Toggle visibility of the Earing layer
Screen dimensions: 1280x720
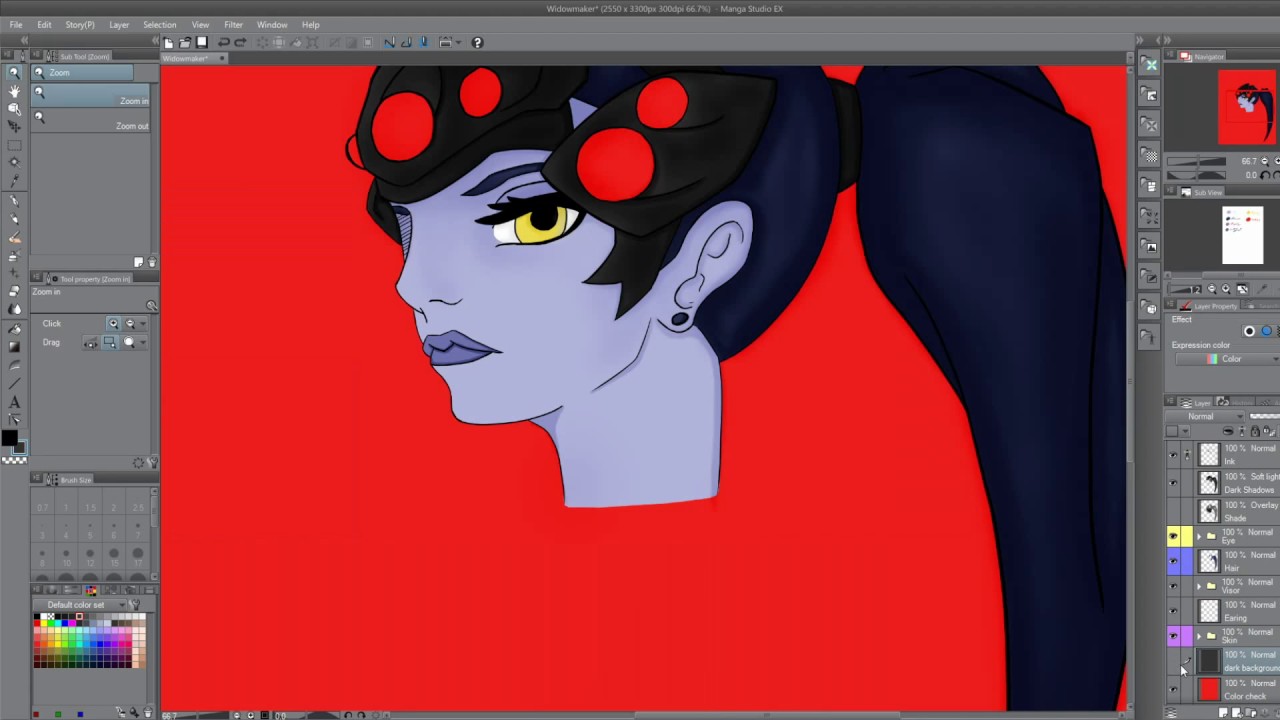click(1173, 612)
